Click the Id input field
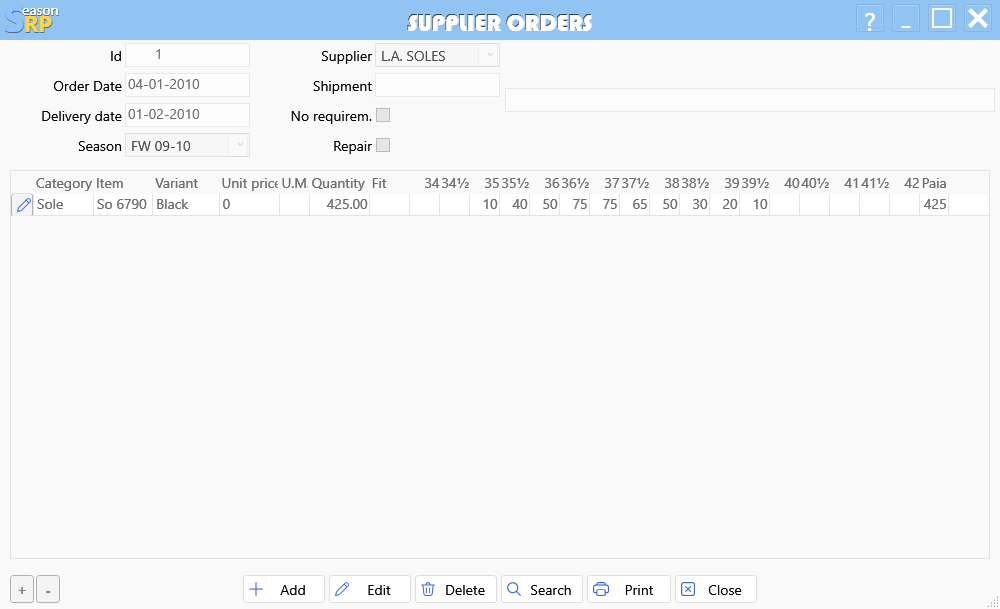Viewport: 1000px width, 609px height. [188, 55]
